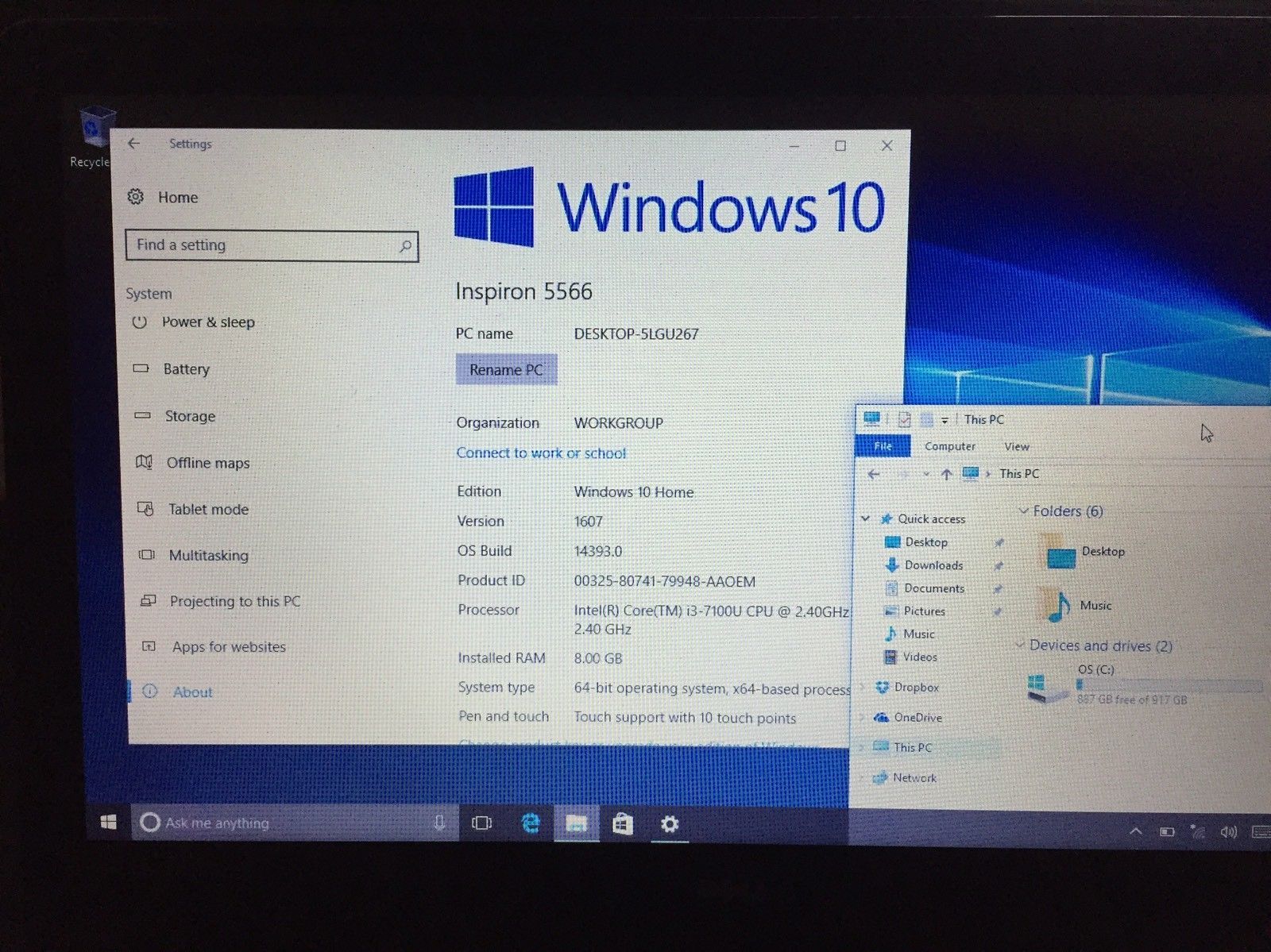This screenshot has width=1271, height=952.
Task: Collapse the Devices and drives (2) group
Action: pyautogui.click(x=1021, y=646)
